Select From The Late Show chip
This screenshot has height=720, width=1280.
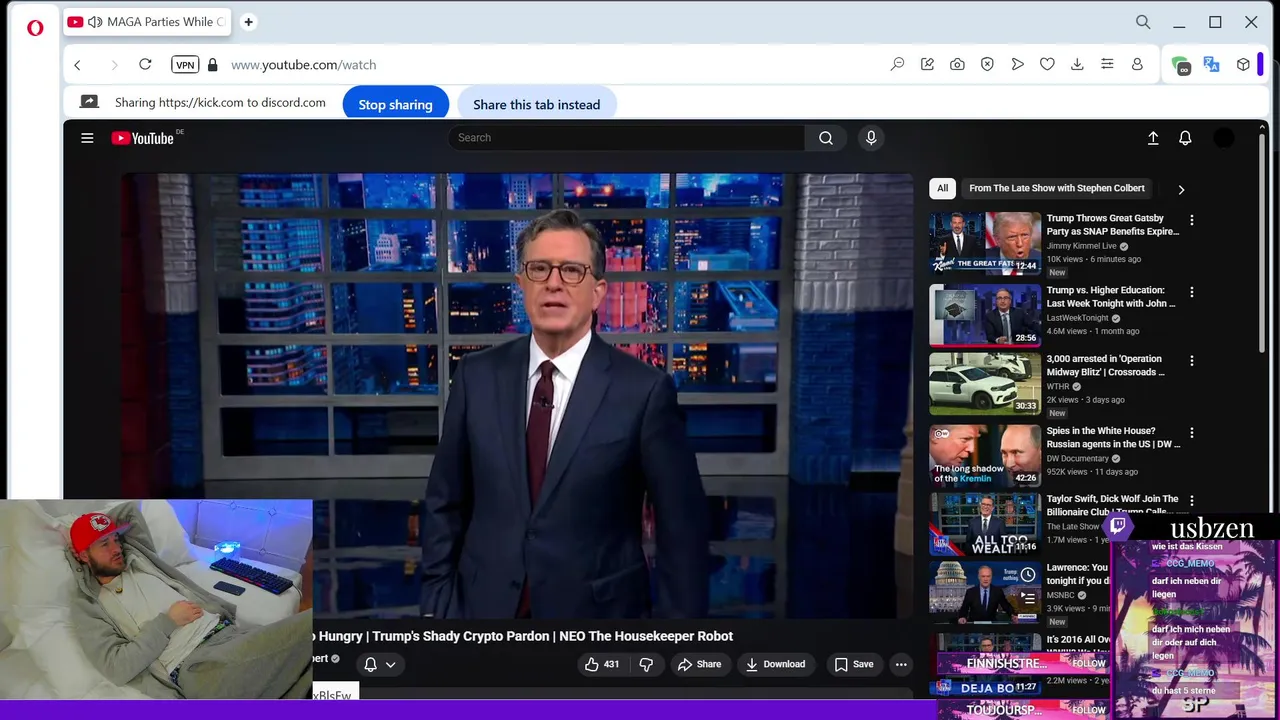click(1057, 188)
